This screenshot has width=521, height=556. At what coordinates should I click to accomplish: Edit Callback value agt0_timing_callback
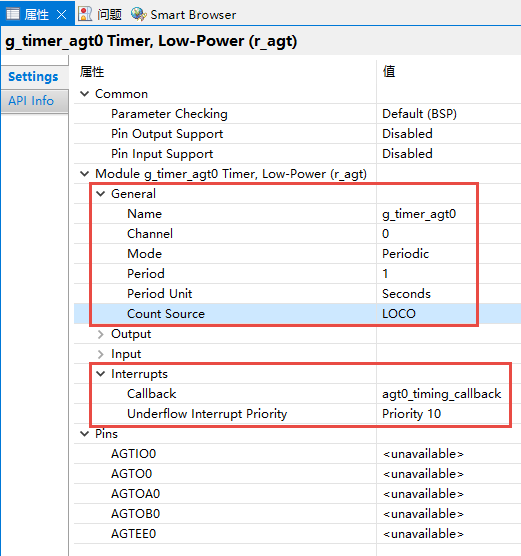(442, 394)
